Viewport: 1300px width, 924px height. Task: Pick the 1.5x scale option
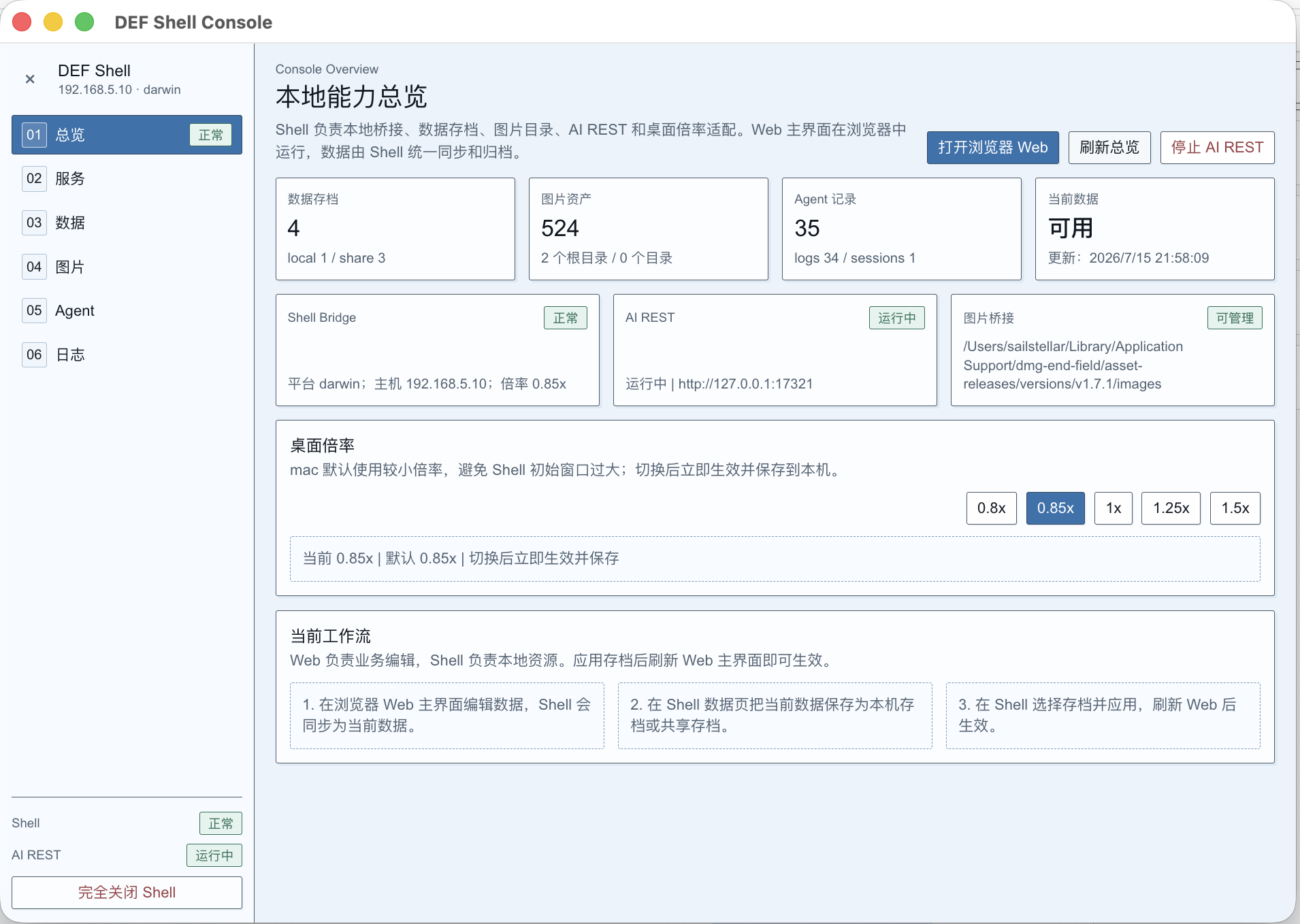pos(1235,508)
